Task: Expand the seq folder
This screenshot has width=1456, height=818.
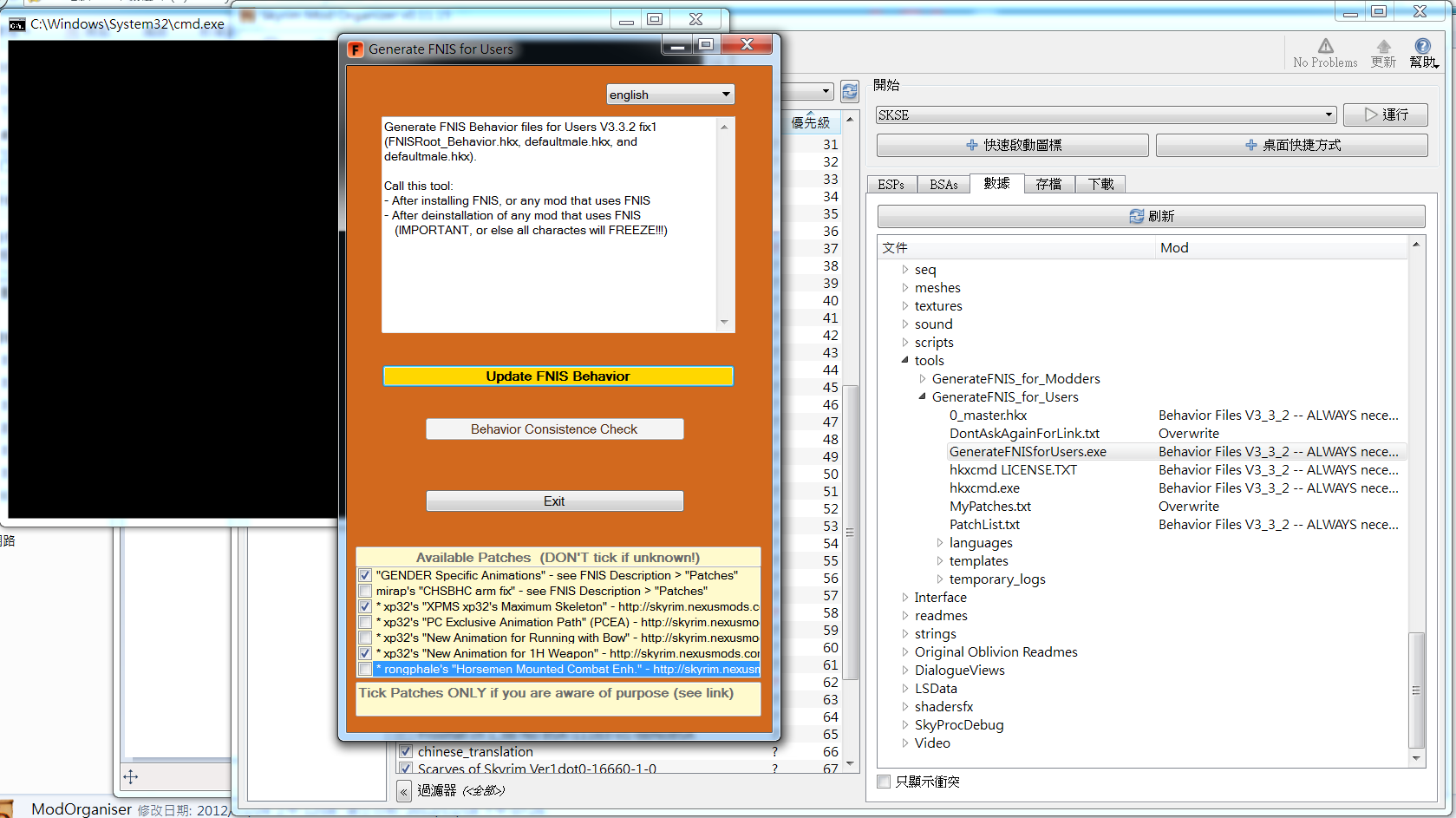Action: [905, 270]
